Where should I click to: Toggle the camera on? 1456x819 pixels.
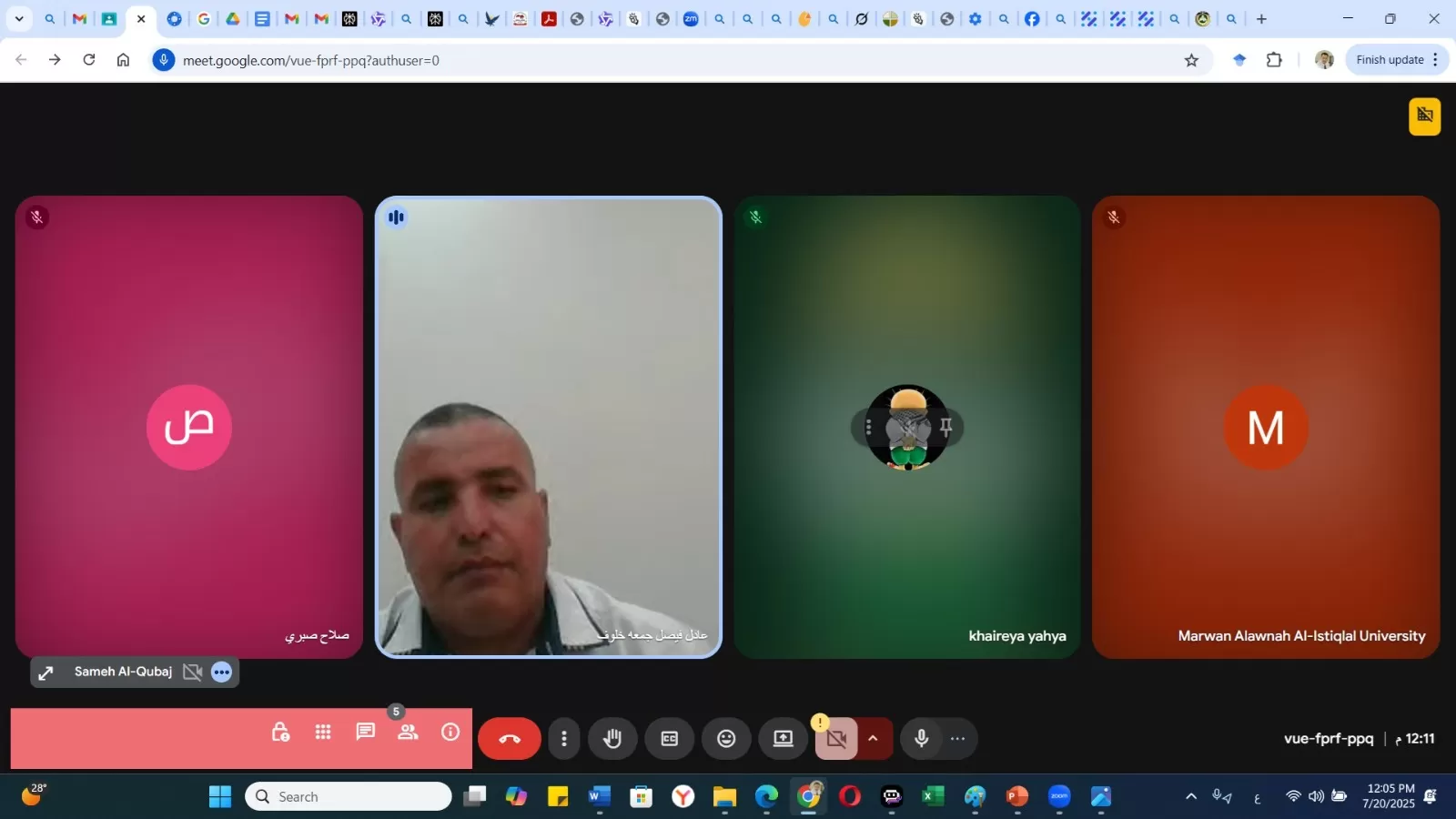point(836,739)
